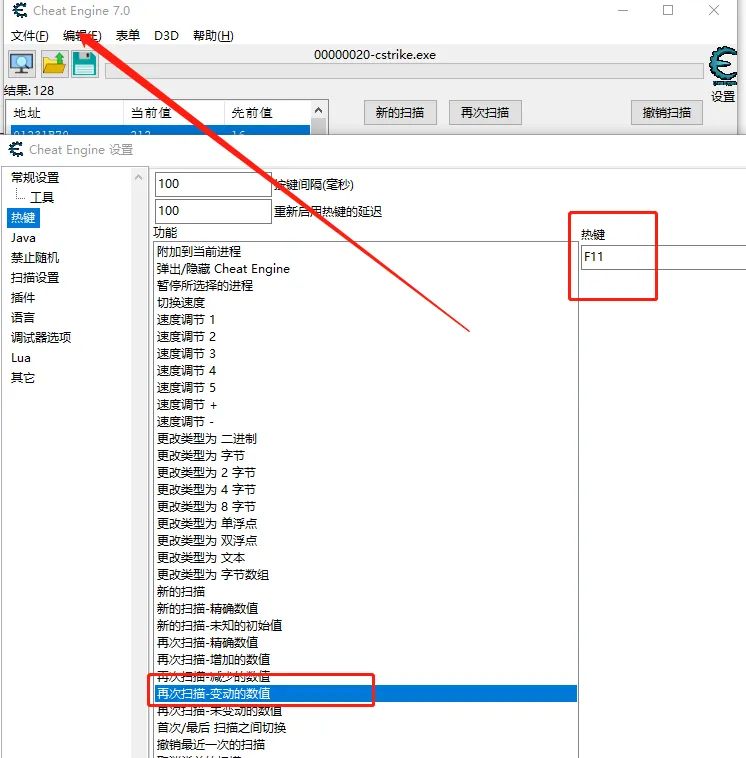The height and width of the screenshot is (758, 746).
Task: Select the 语言 settings category
Action: [23, 318]
